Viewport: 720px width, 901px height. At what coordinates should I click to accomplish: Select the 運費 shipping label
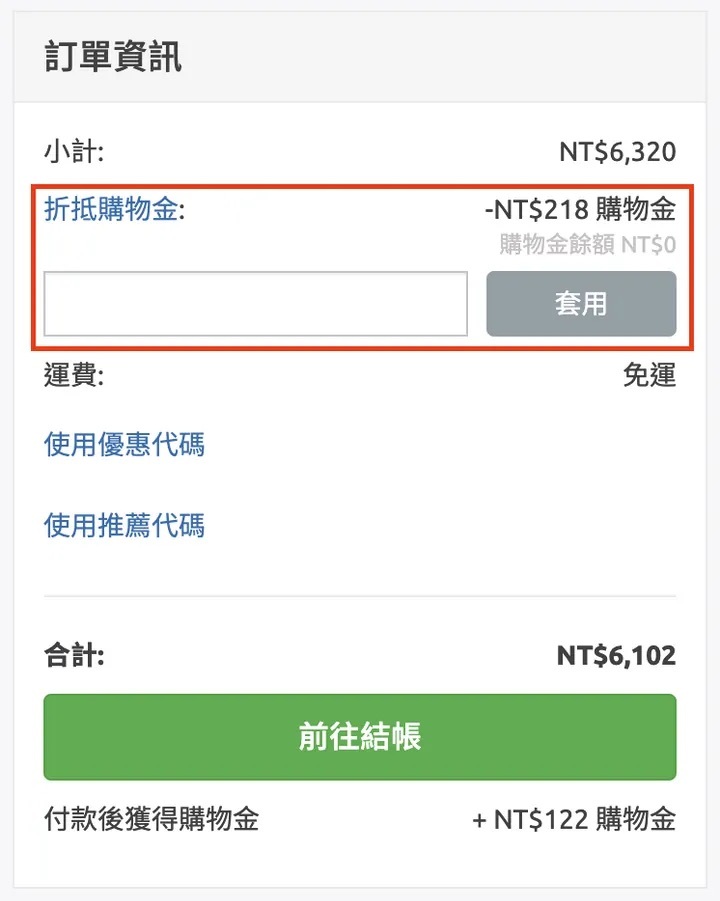coord(74,376)
